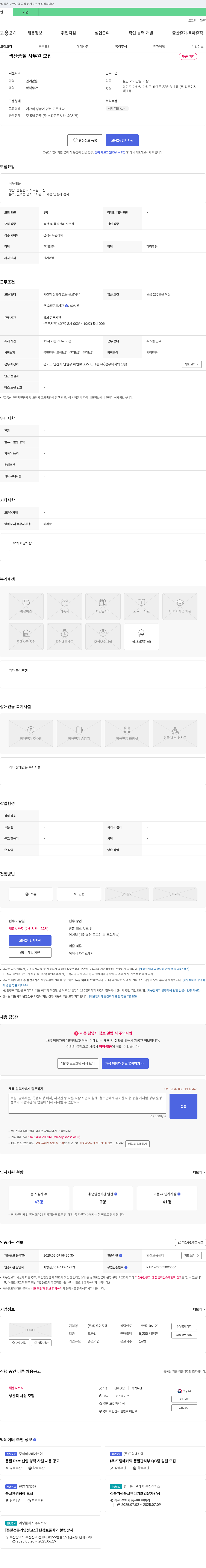Jump to the 전형방법 section tab
The image size is (206, 1568).
coord(159,46)
